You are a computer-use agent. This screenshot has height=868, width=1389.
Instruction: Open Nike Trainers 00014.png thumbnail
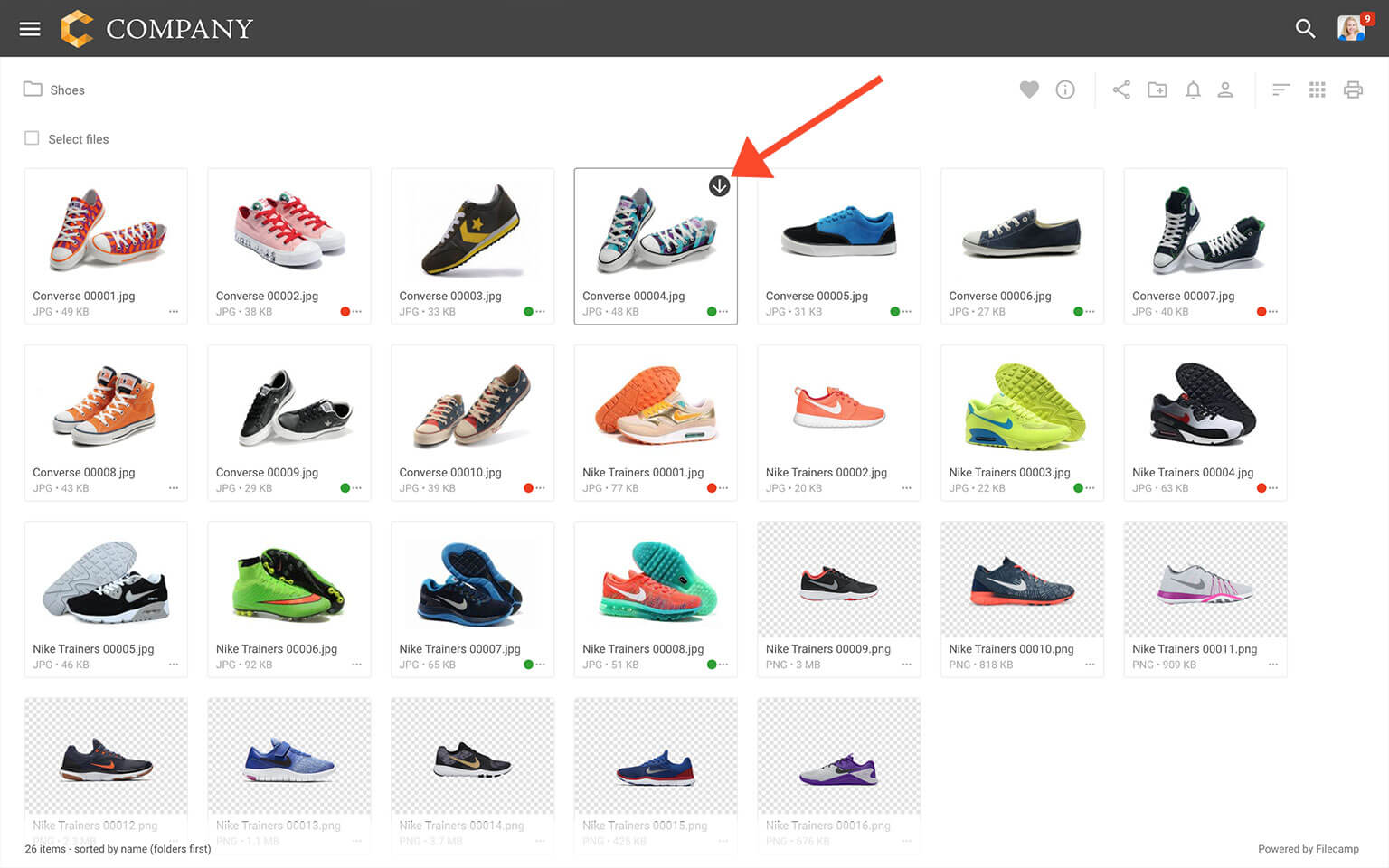tap(472, 757)
